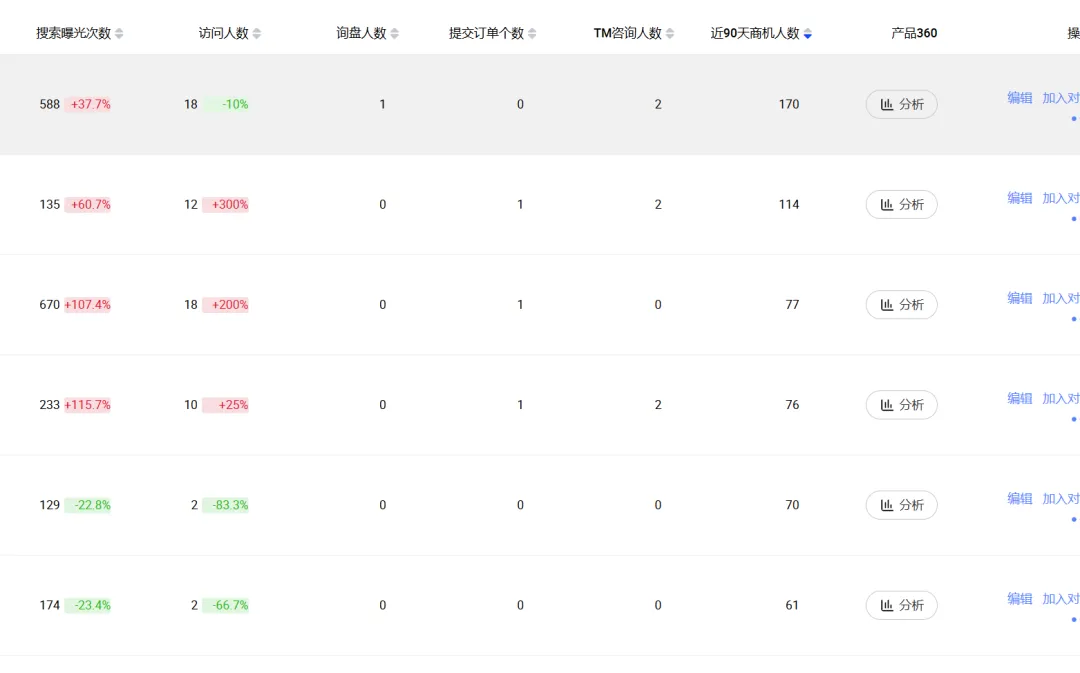The width and height of the screenshot is (1080, 673).
Task: Click 编辑 link in first row
Action: tap(1019, 98)
